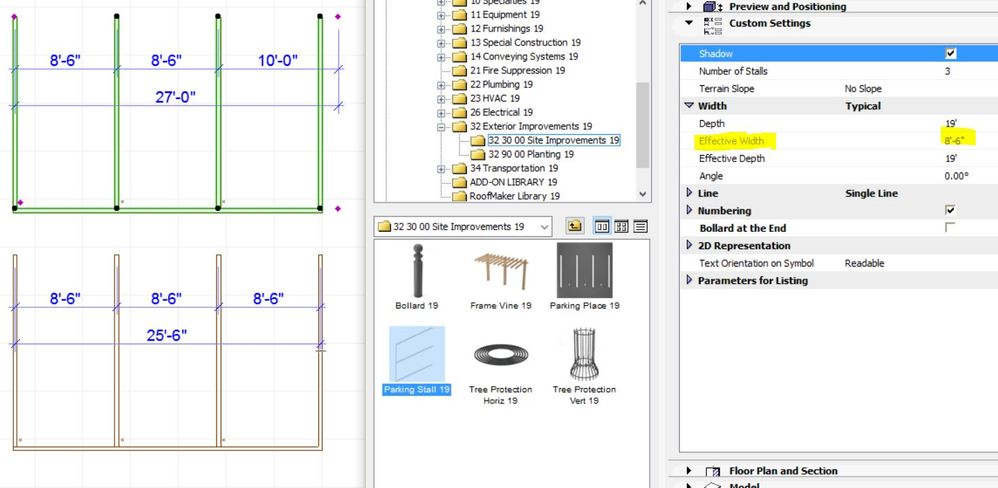Click the Line value Single Line
Image resolution: width=998 pixels, height=488 pixels.
871,193
